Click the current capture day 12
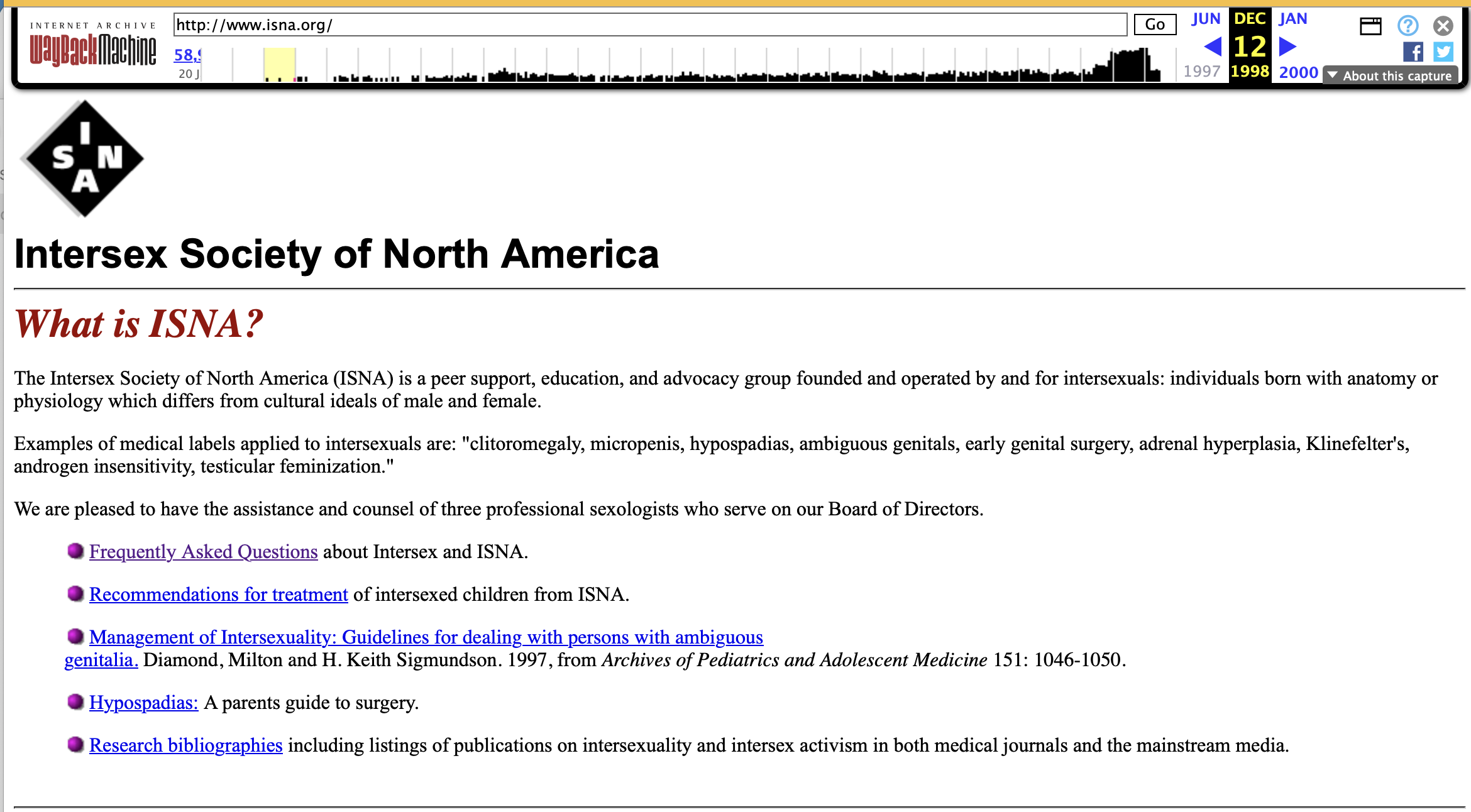This screenshot has width=1471, height=812. (1250, 47)
